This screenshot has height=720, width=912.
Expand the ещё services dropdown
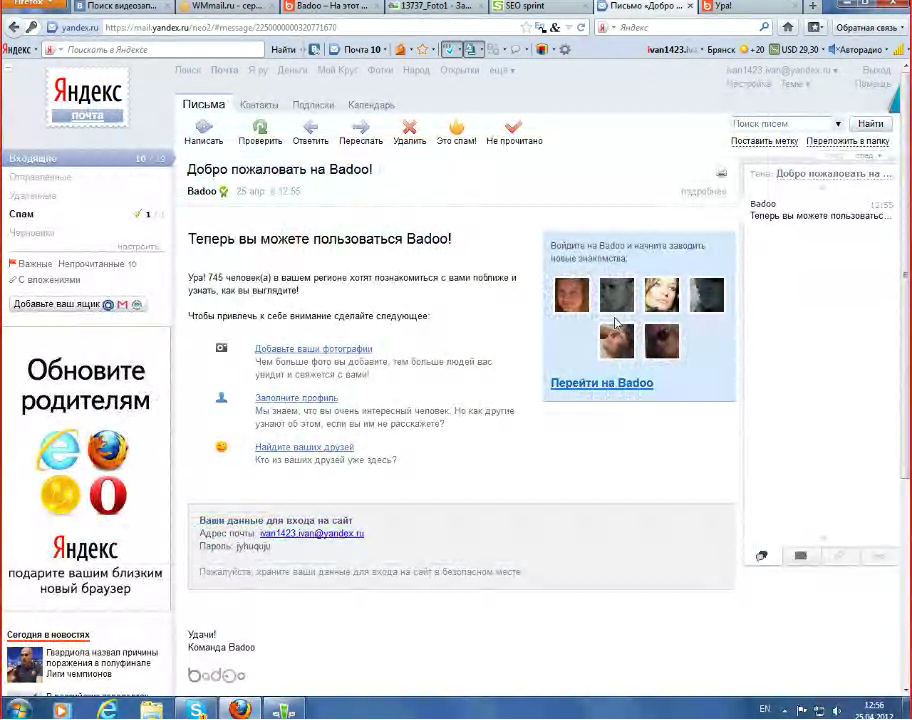coord(502,70)
